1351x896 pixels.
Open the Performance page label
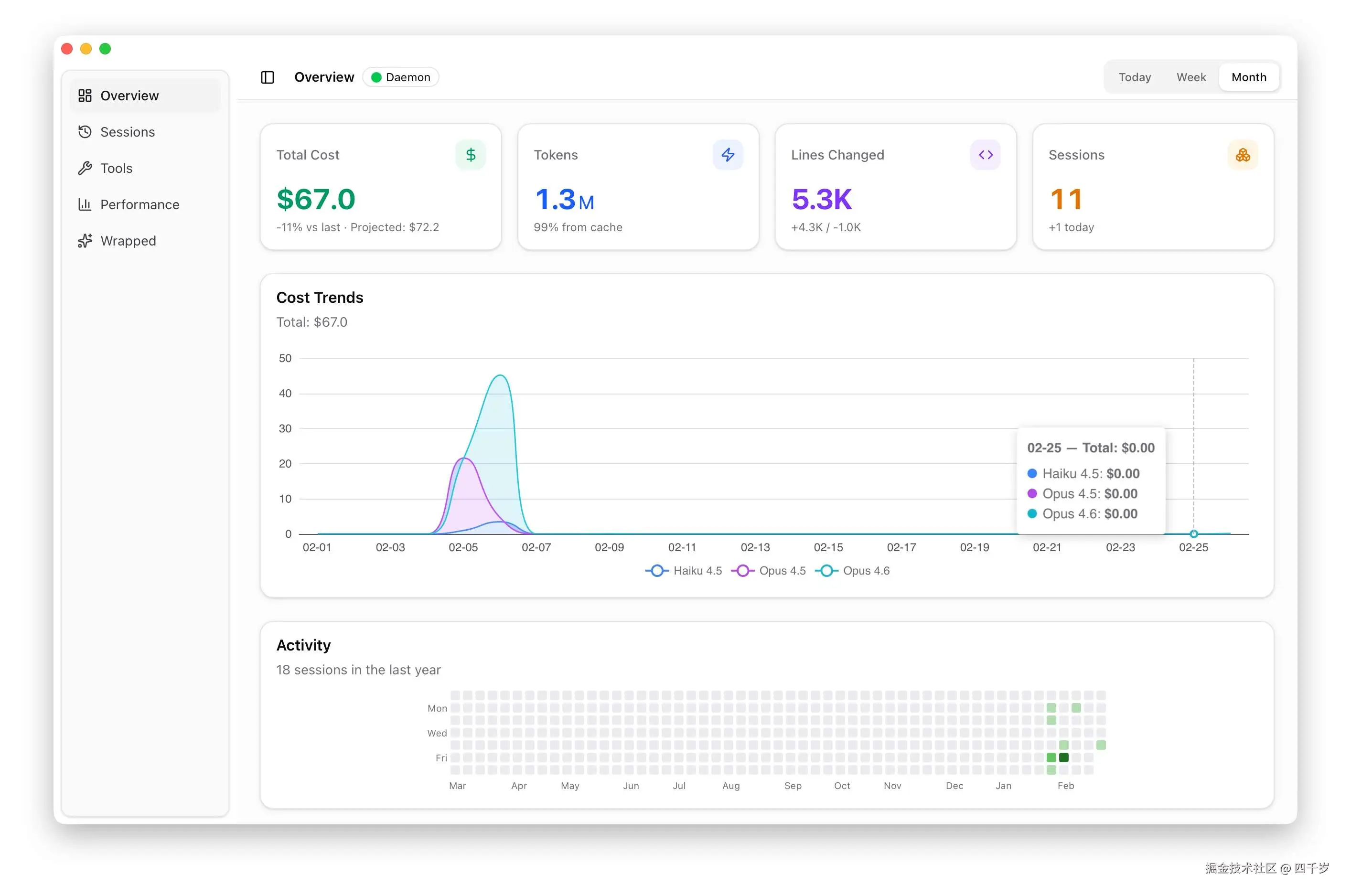139,204
